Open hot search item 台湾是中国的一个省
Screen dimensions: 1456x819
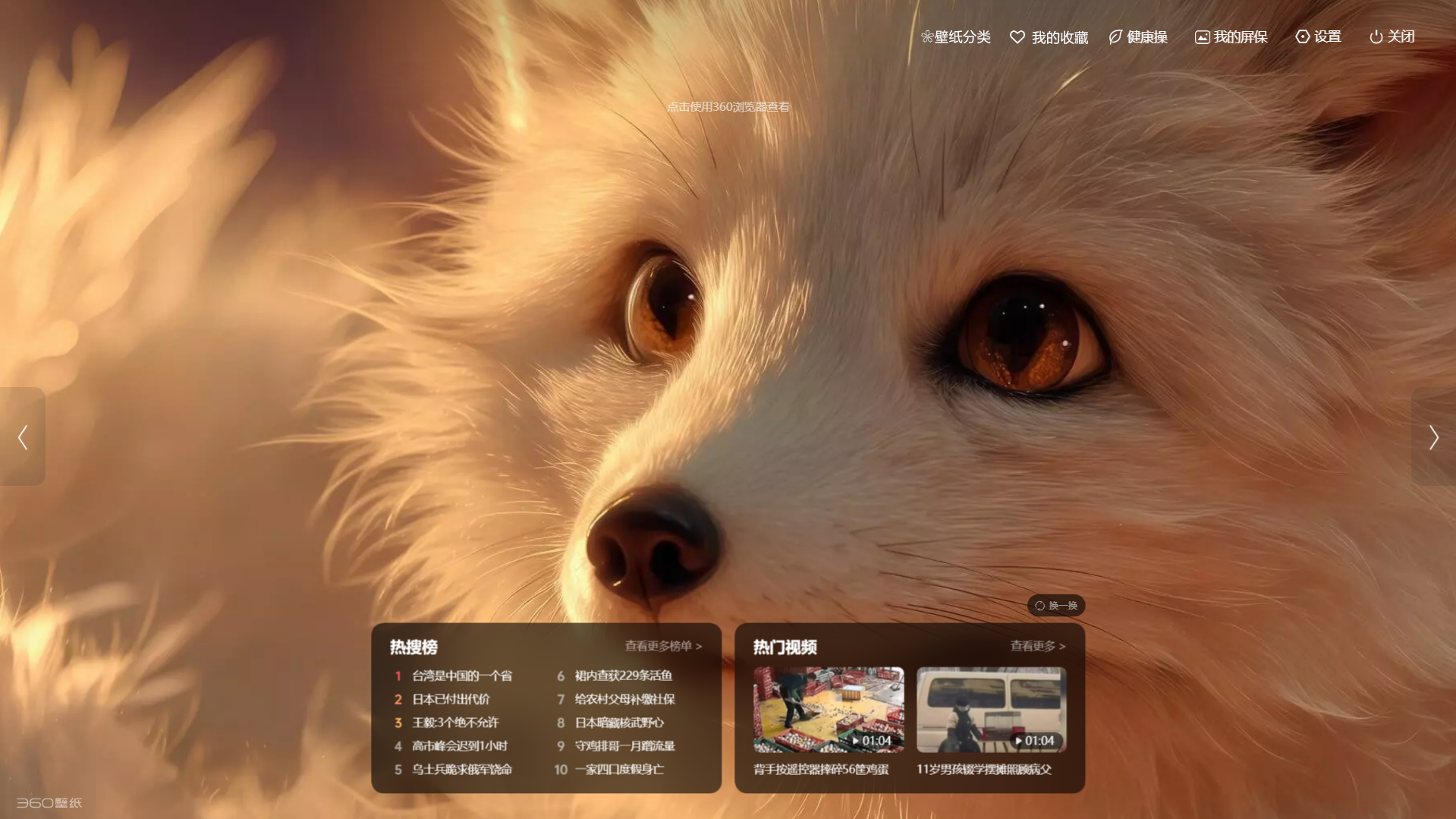[461, 676]
